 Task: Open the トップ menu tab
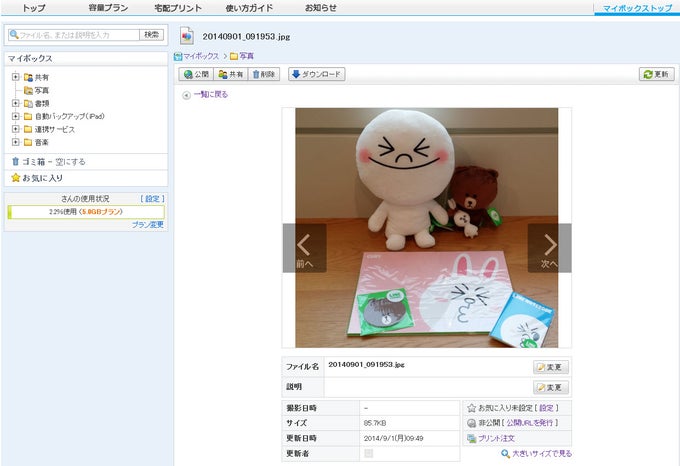coord(34,8)
